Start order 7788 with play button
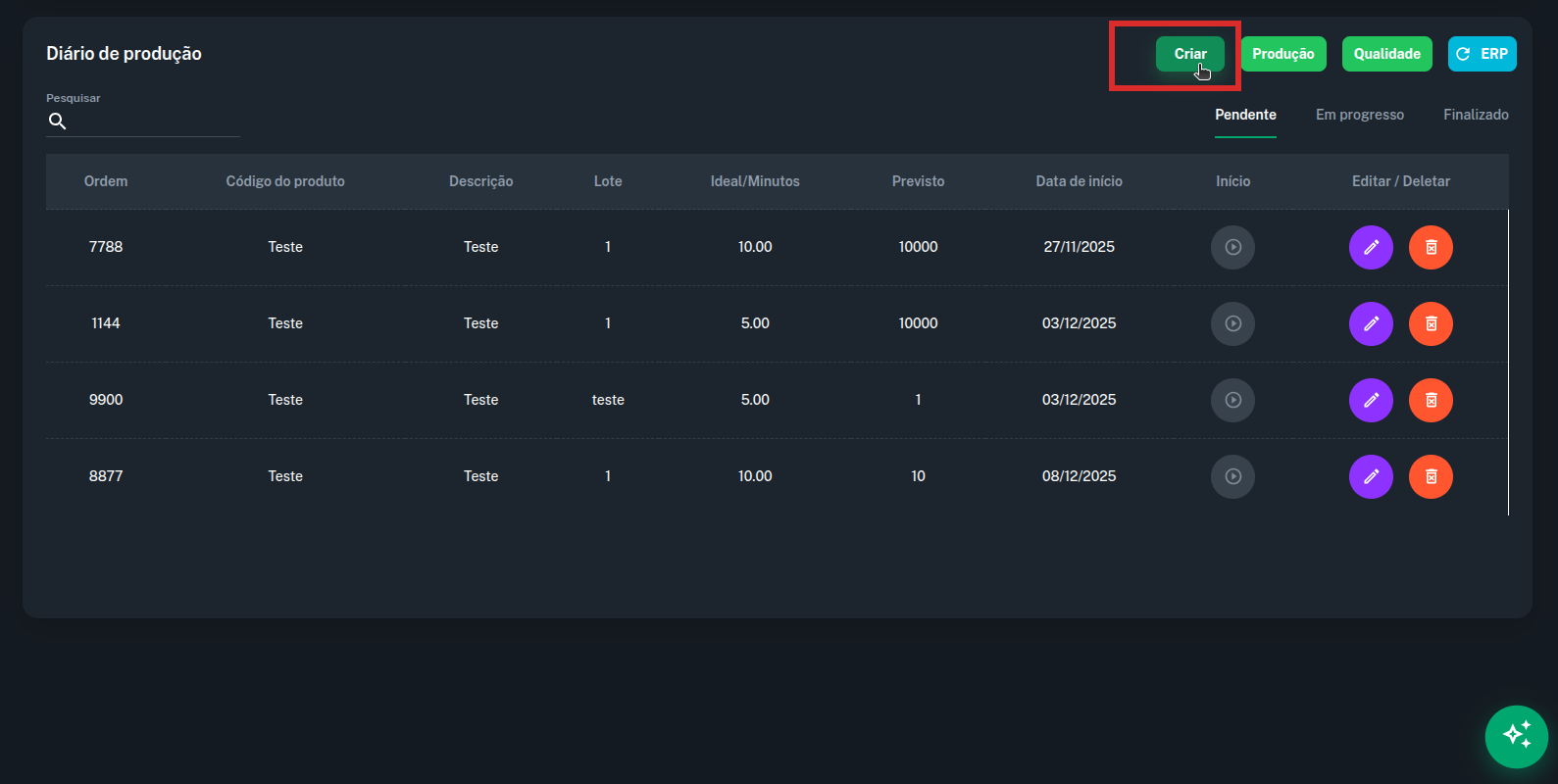Image resolution: width=1558 pixels, height=784 pixels. coord(1232,247)
